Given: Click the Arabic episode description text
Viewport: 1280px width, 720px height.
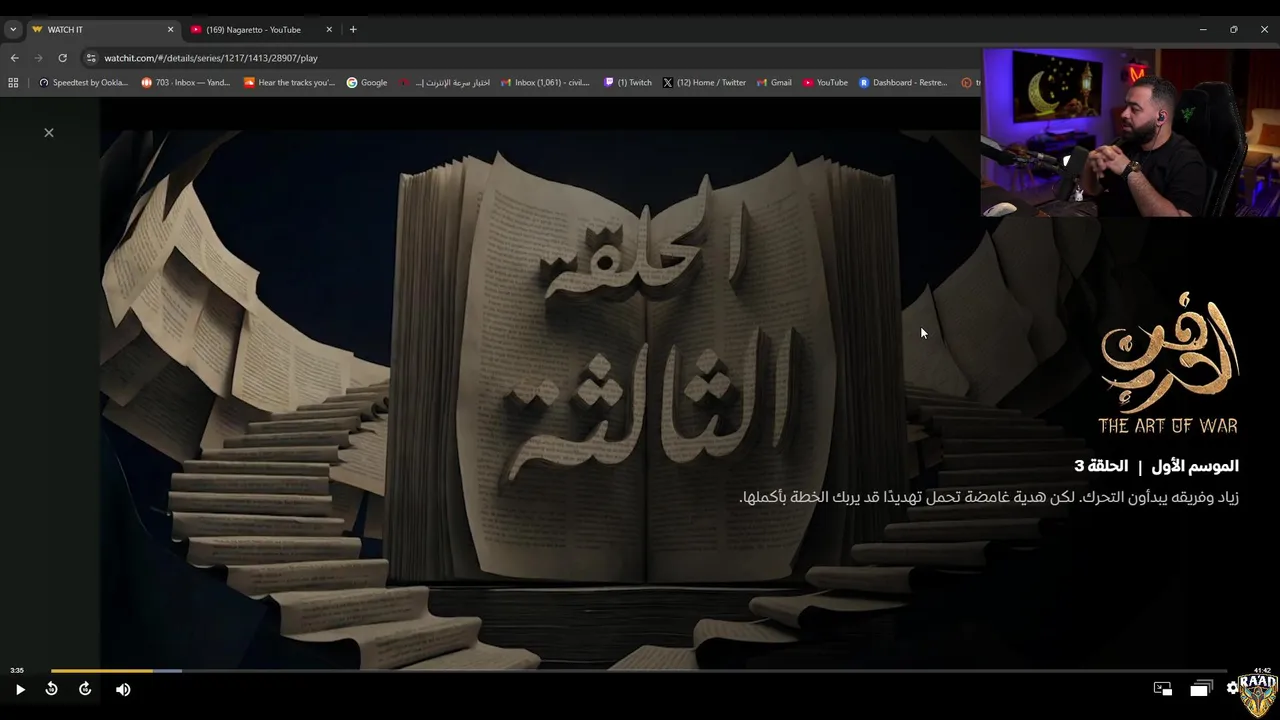Looking at the screenshot, I should 989,497.
